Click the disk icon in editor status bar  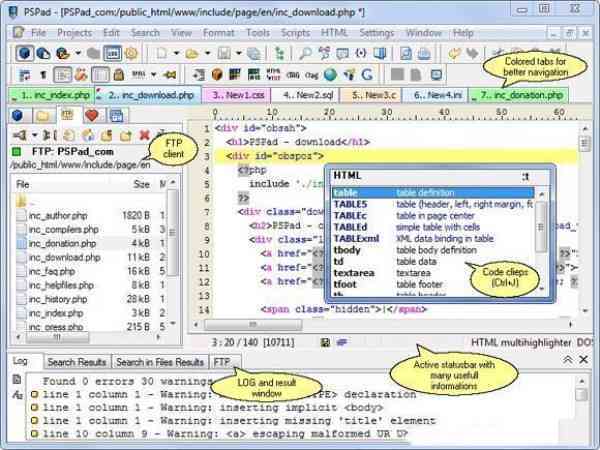[x=325, y=342]
